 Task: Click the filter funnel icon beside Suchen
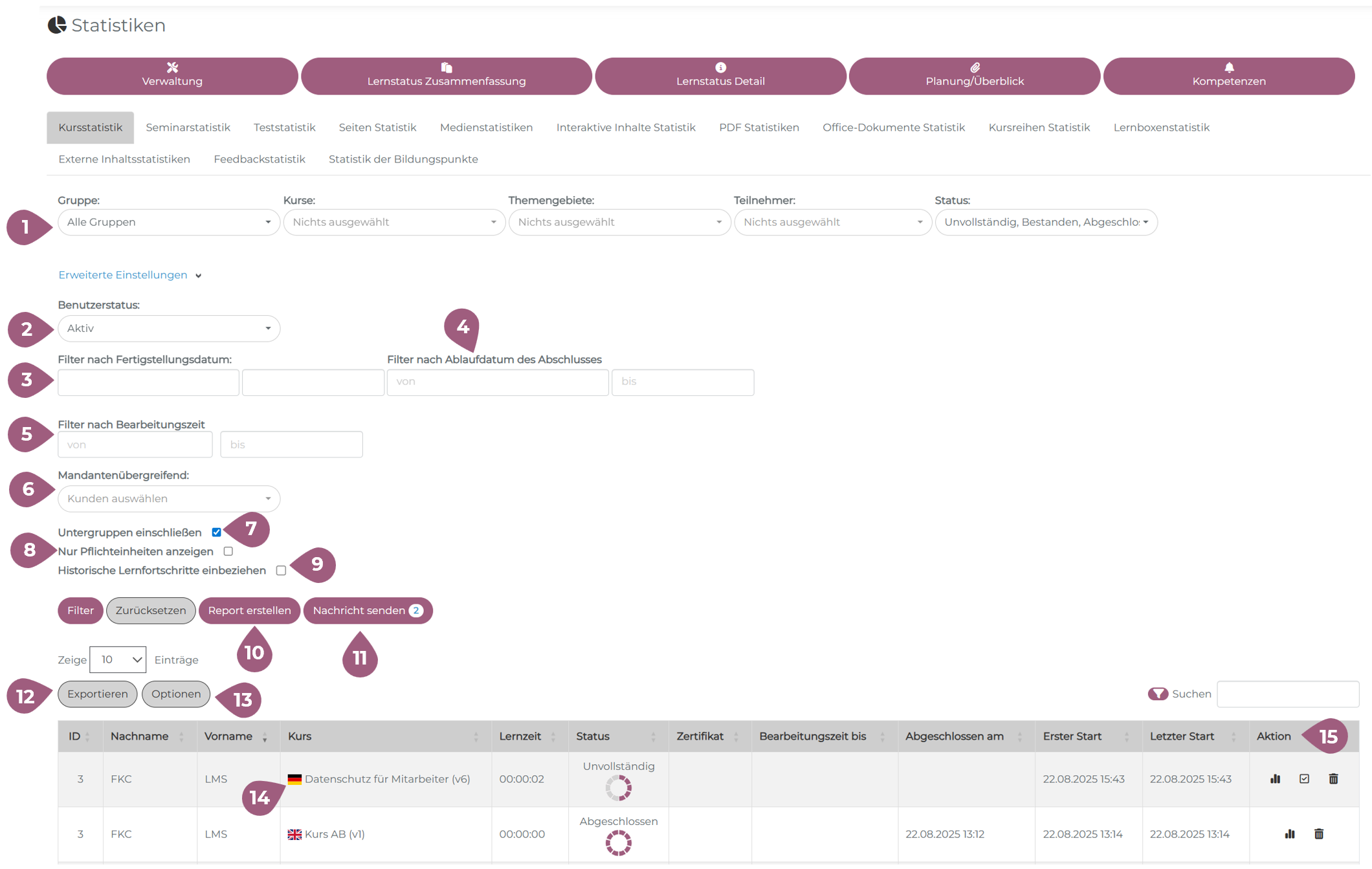pyautogui.click(x=1158, y=694)
